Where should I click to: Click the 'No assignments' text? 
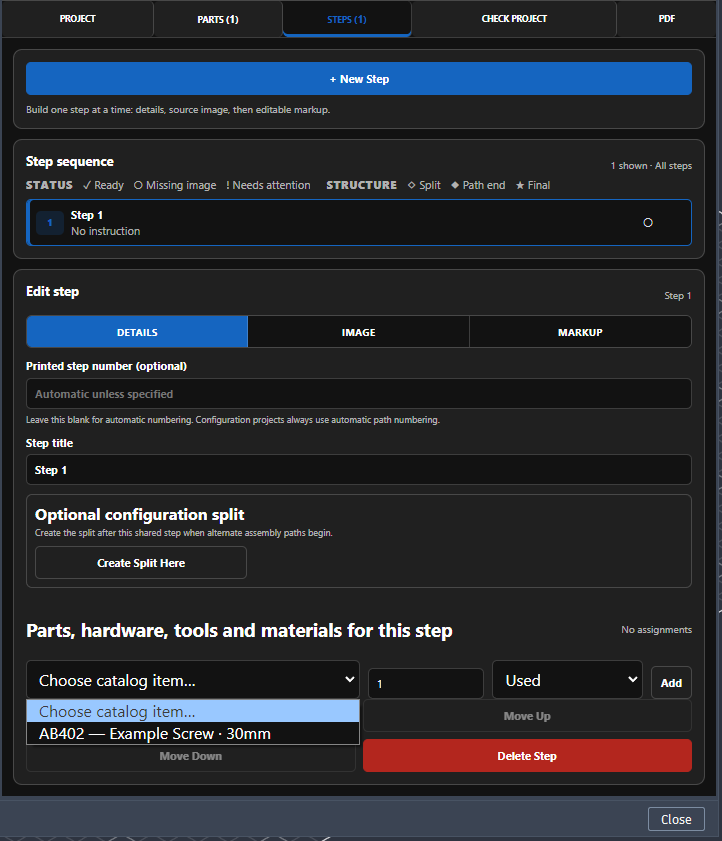(657, 630)
